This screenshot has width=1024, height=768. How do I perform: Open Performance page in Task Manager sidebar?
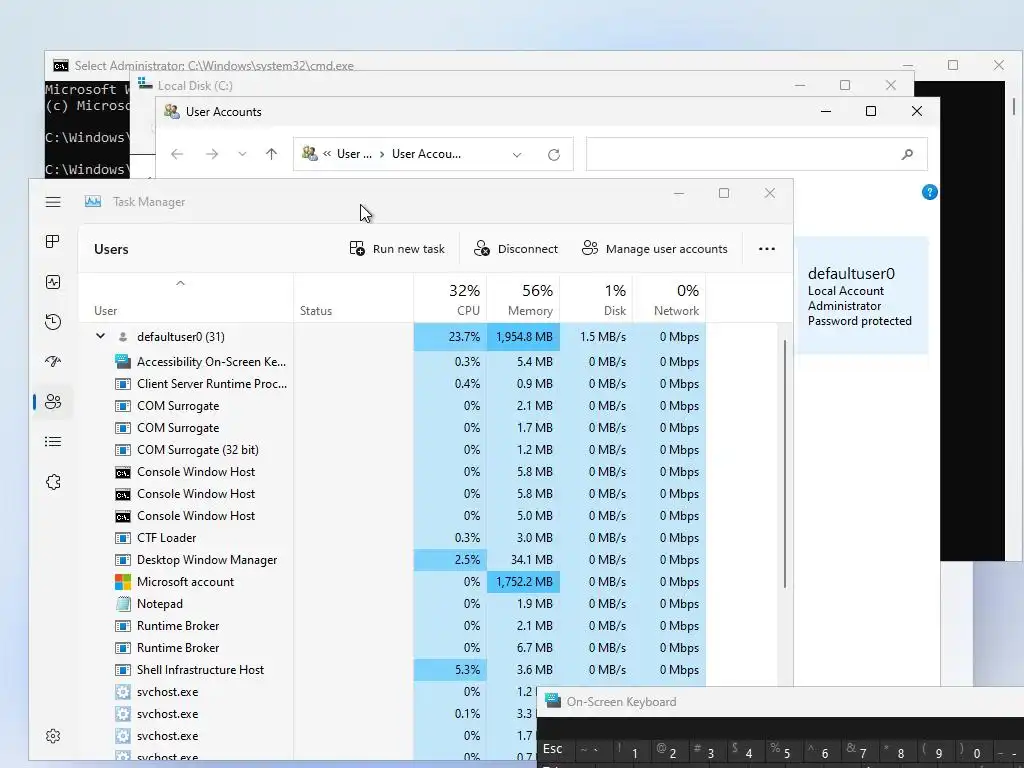[53, 281]
